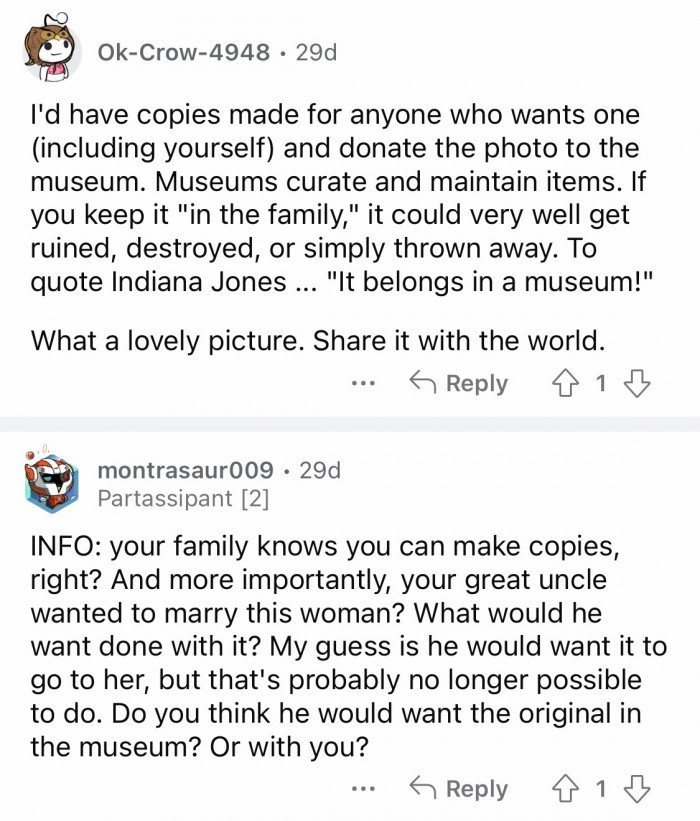The height and width of the screenshot is (821, 700).
Task: Reply to Ok-Crow-4948's comment
Action: point(459,384)
